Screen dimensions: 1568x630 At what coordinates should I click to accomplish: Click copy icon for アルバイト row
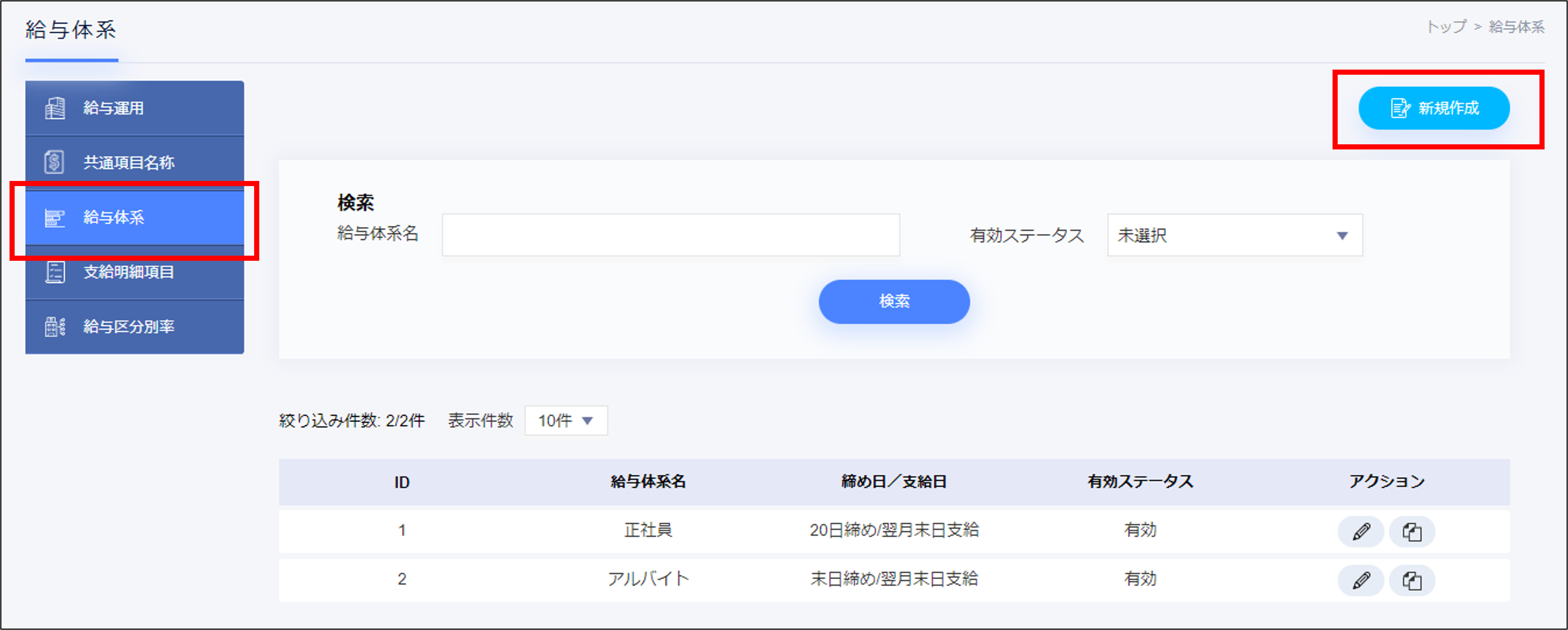(x=1412, y=580)
